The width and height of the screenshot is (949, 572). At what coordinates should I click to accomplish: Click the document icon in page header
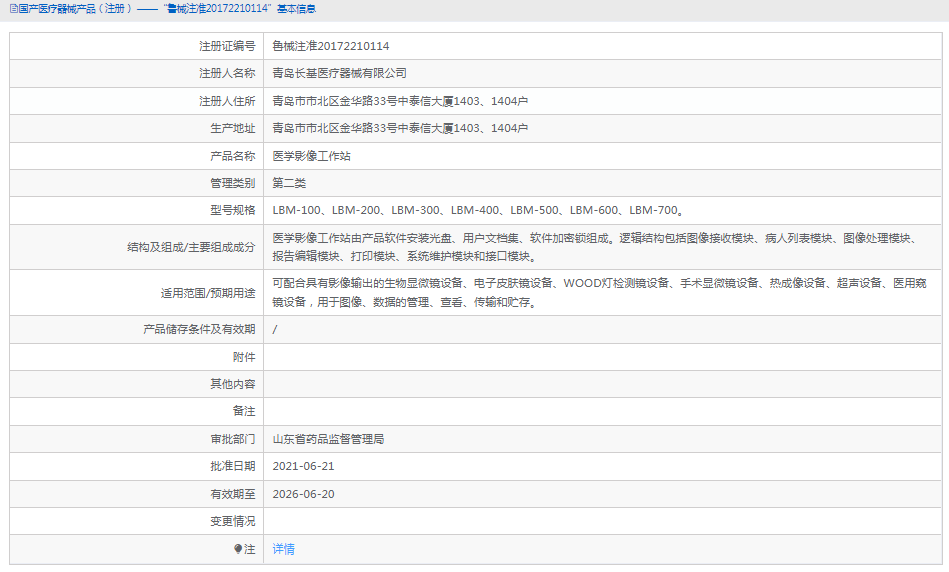click(x=13, y=9)
